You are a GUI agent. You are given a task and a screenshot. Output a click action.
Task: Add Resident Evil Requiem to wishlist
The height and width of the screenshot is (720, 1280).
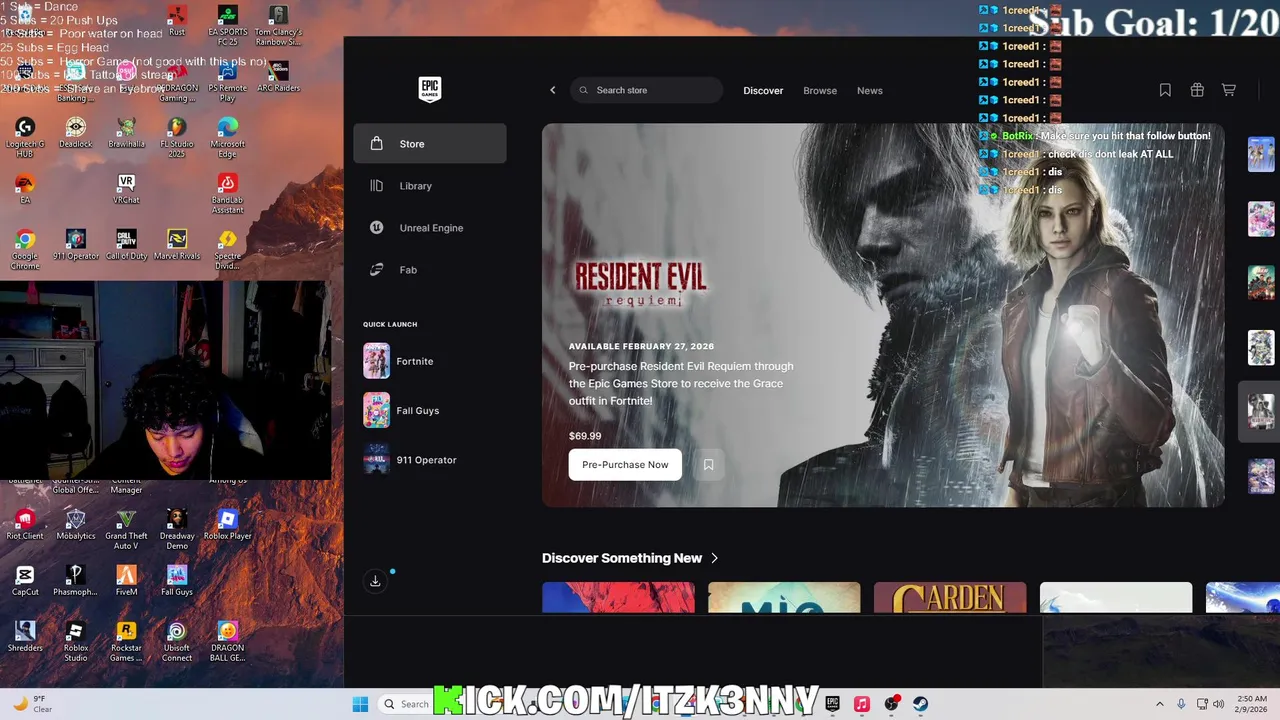pyautogui.click(x=708, y=464)
